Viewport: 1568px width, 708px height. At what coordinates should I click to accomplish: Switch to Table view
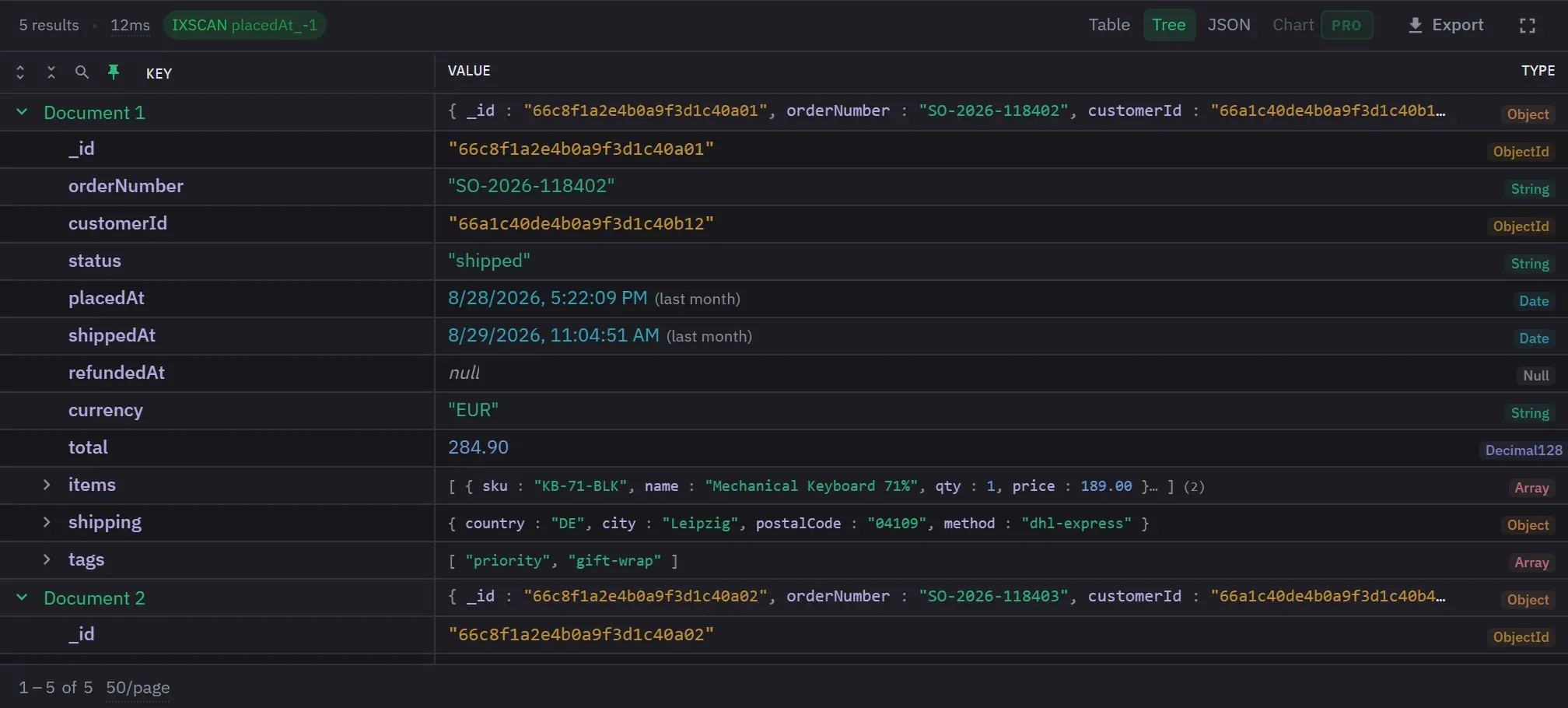1109,25
